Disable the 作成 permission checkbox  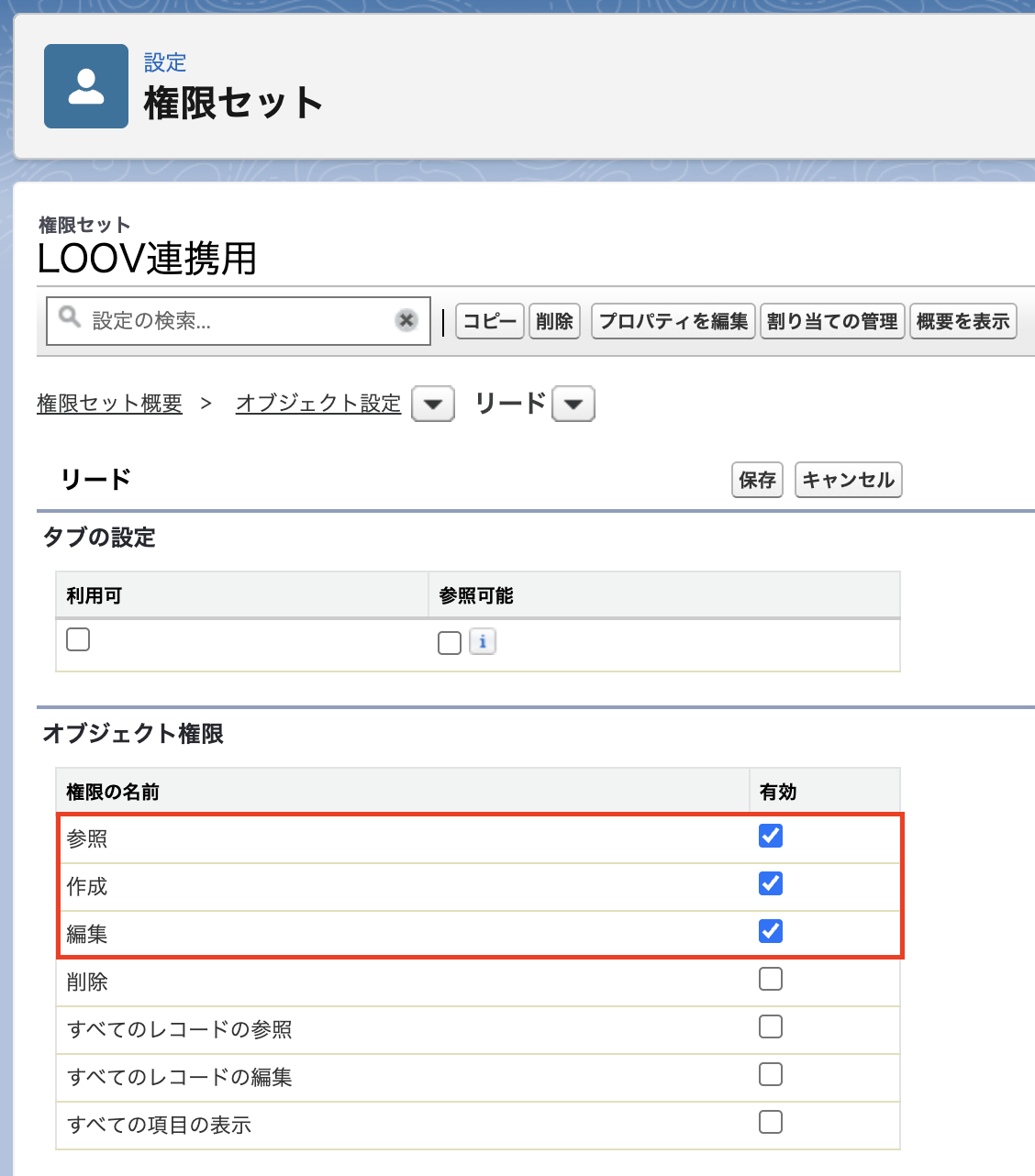771,883
